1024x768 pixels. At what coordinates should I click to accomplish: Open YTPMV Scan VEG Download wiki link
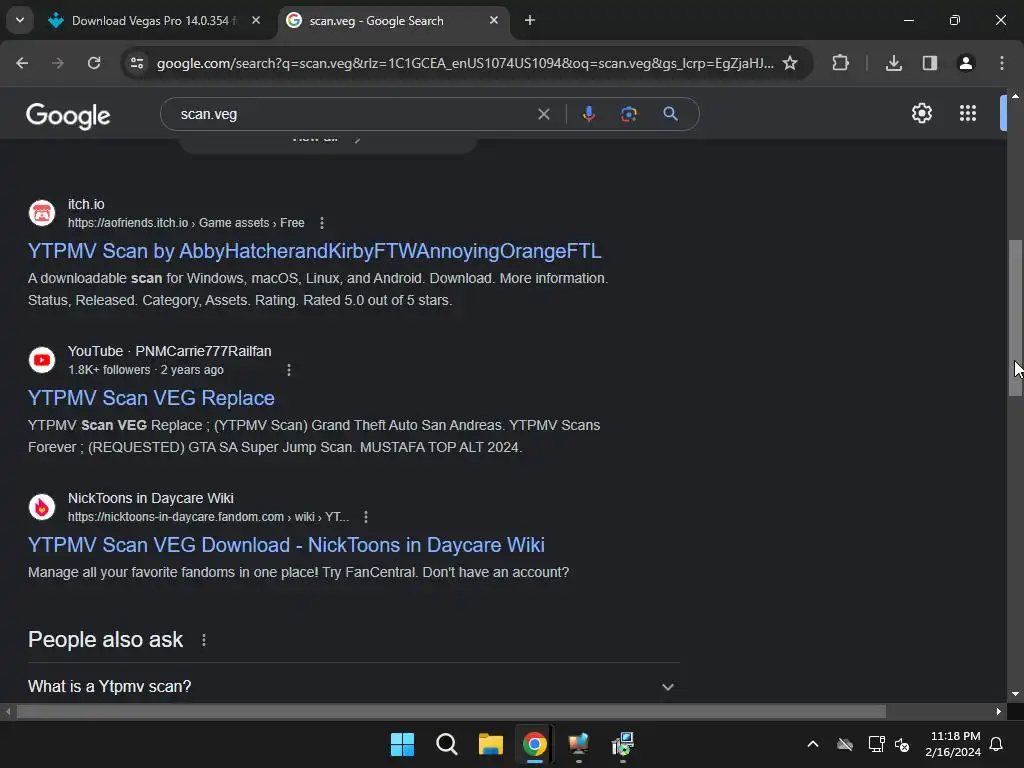[286, 545]
